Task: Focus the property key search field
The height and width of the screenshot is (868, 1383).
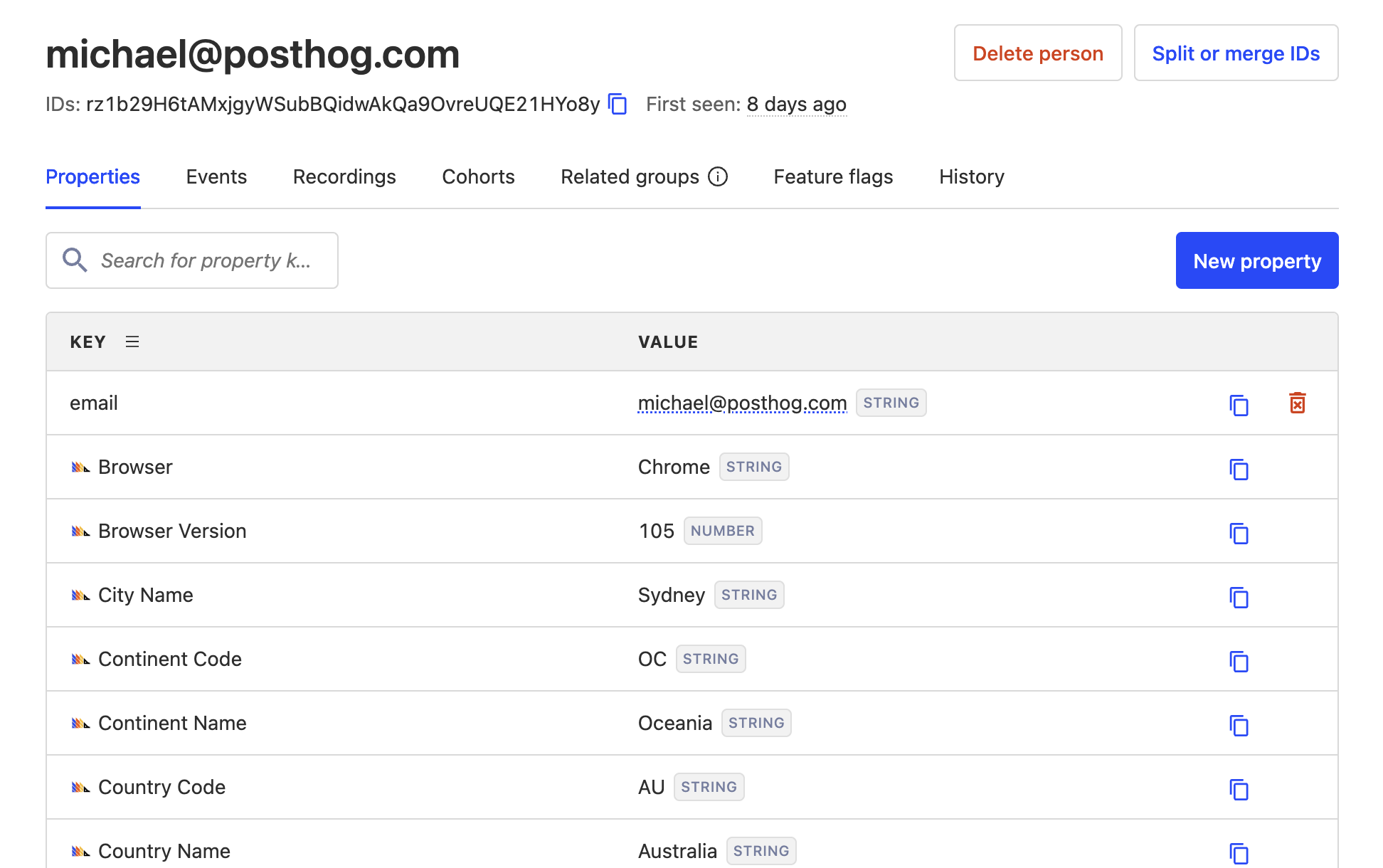Action: (206, 261)
